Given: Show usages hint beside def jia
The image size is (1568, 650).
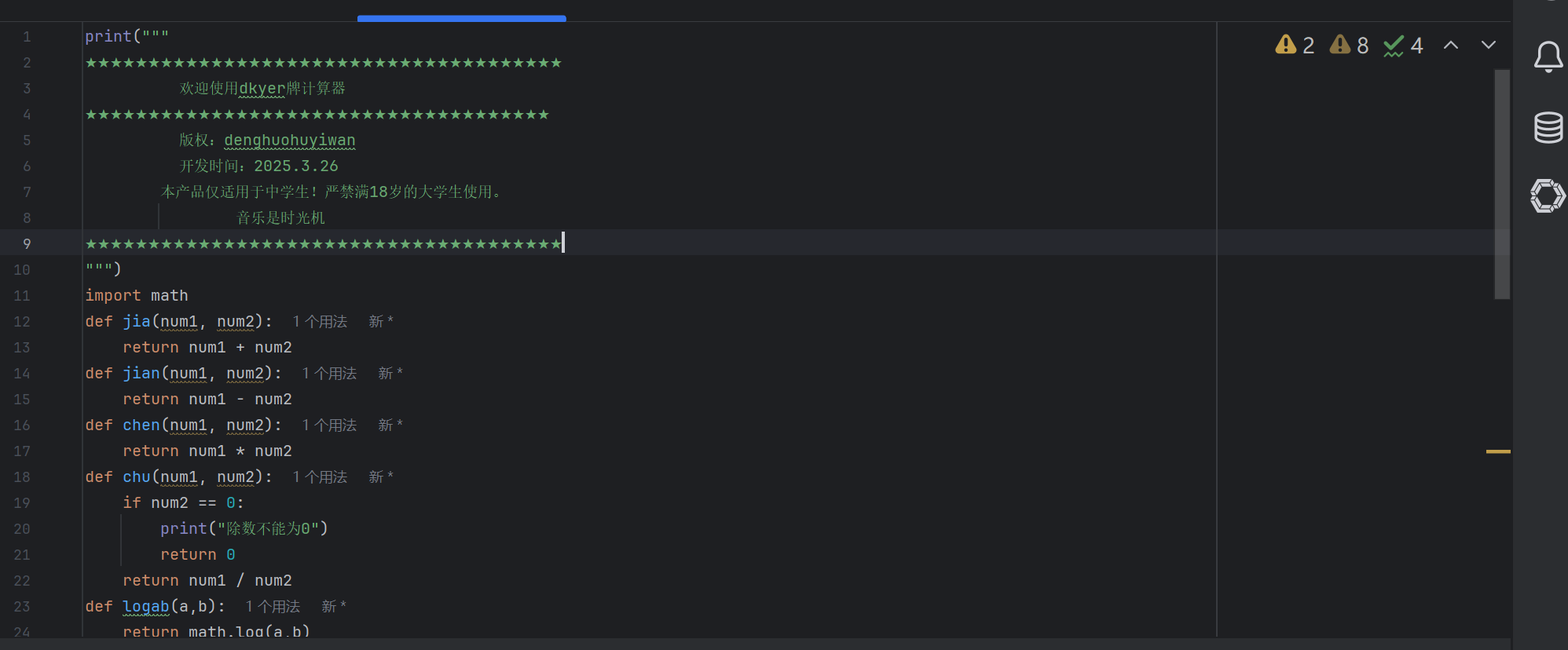Looking at the screenshot, I should [x=320, y=321].
